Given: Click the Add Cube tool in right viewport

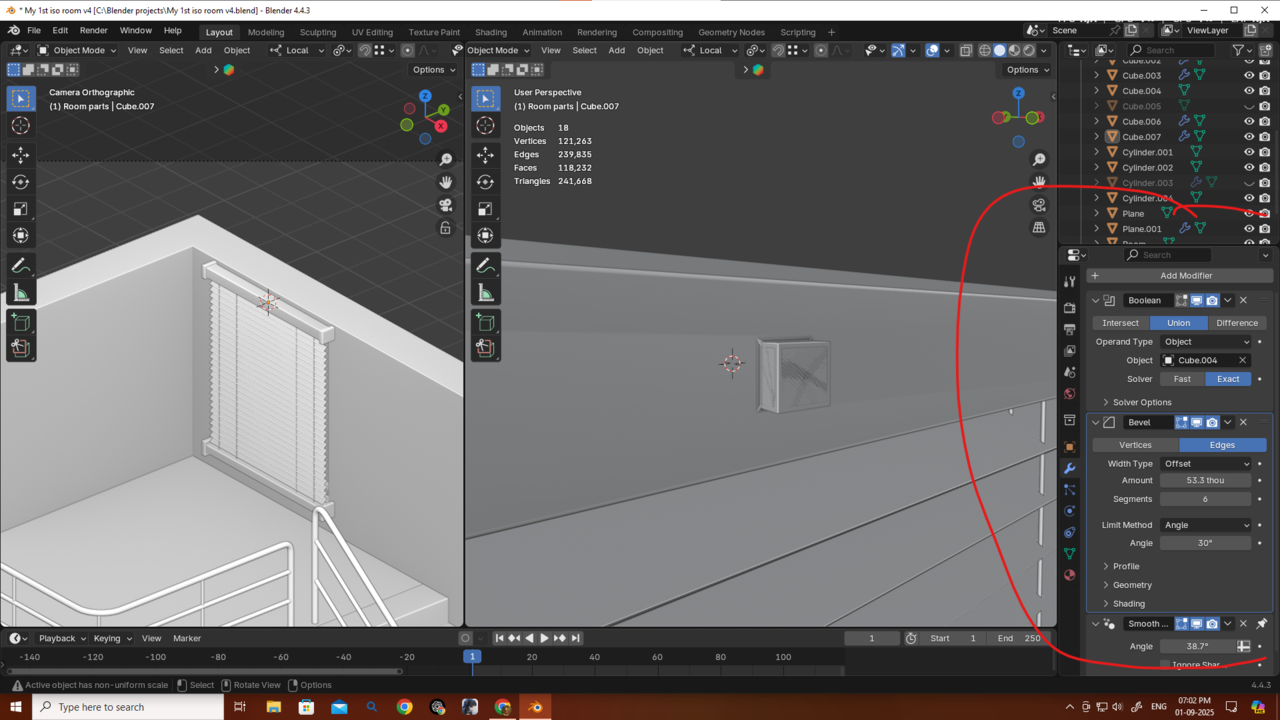Looking at the screenshot, I should (x=485, y=322).
